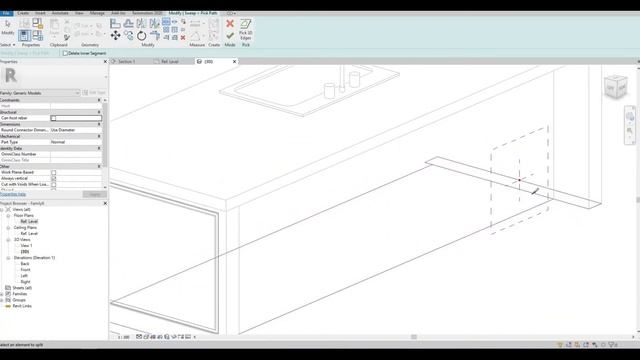Click Edit Type button
The height and width of the screenshot is (360, 640).
tap(94, 93)
